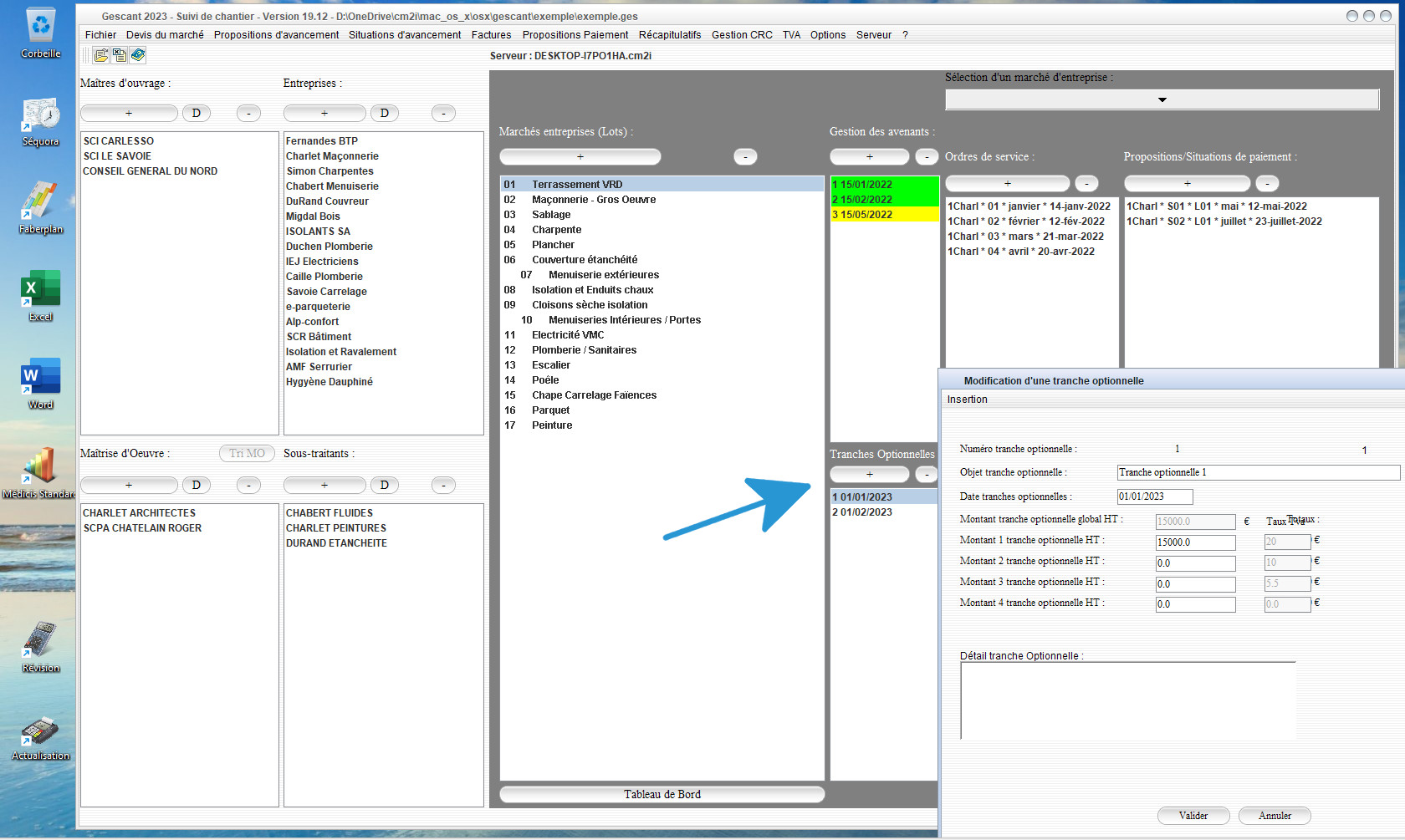
Task: Launch the Séquora desktop shortcut
Action: click(x=41, y=122)
